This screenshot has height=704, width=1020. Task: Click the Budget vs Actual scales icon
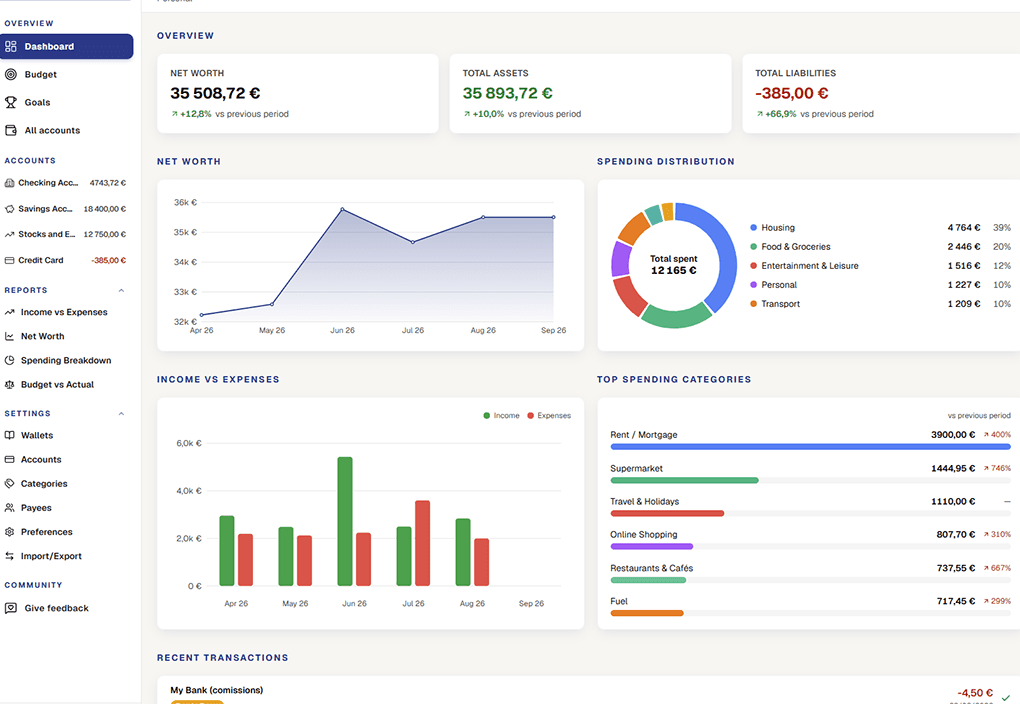click(x=9, y=385)
